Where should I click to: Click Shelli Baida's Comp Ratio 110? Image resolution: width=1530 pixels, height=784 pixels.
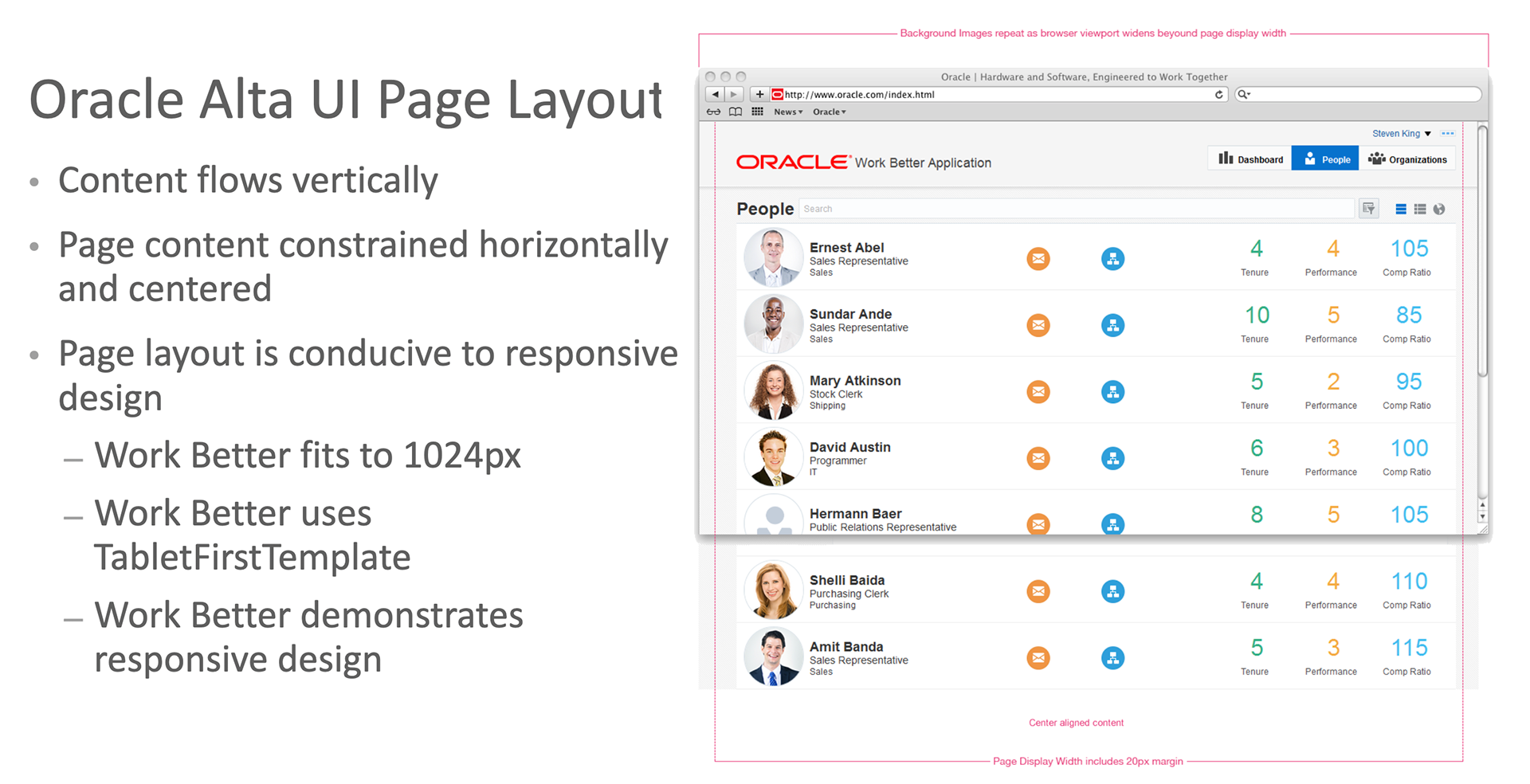click(1409, 582)
